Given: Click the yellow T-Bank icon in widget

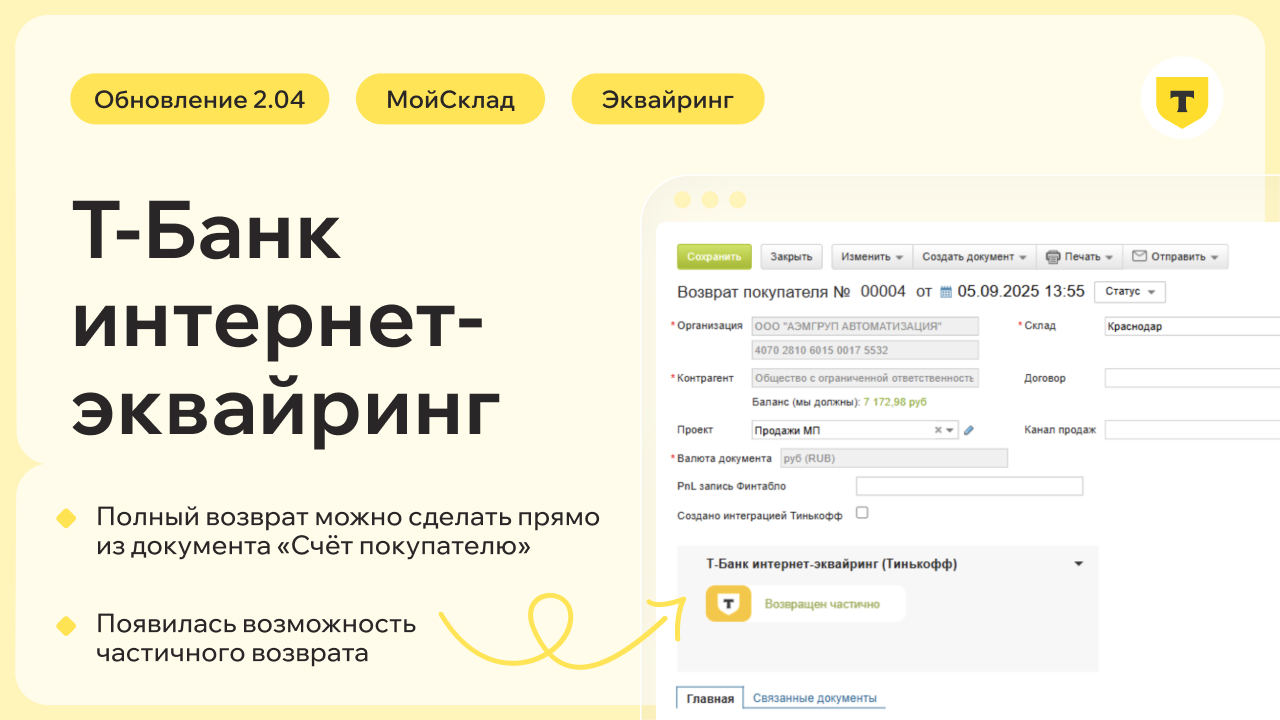Looking at the screenshot, I should (x=728, y=604).
